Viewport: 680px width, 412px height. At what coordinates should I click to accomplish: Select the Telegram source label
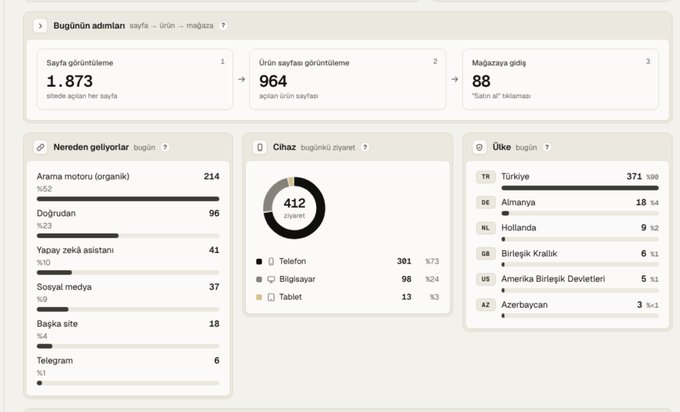tap(55, 361)
